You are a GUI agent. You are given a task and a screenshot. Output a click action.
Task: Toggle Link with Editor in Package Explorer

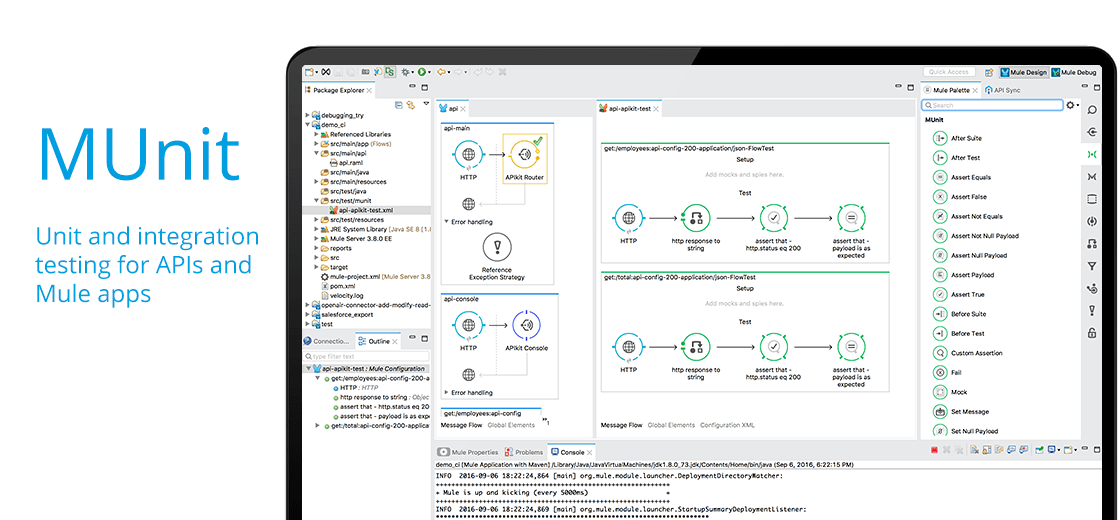(x=410, y=105)
